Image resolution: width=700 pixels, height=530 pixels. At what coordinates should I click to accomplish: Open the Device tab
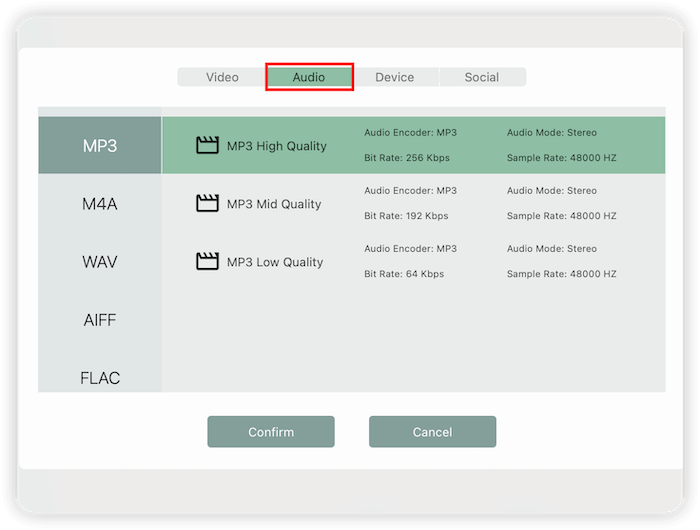pyautogui.click(x=394, y=77)
